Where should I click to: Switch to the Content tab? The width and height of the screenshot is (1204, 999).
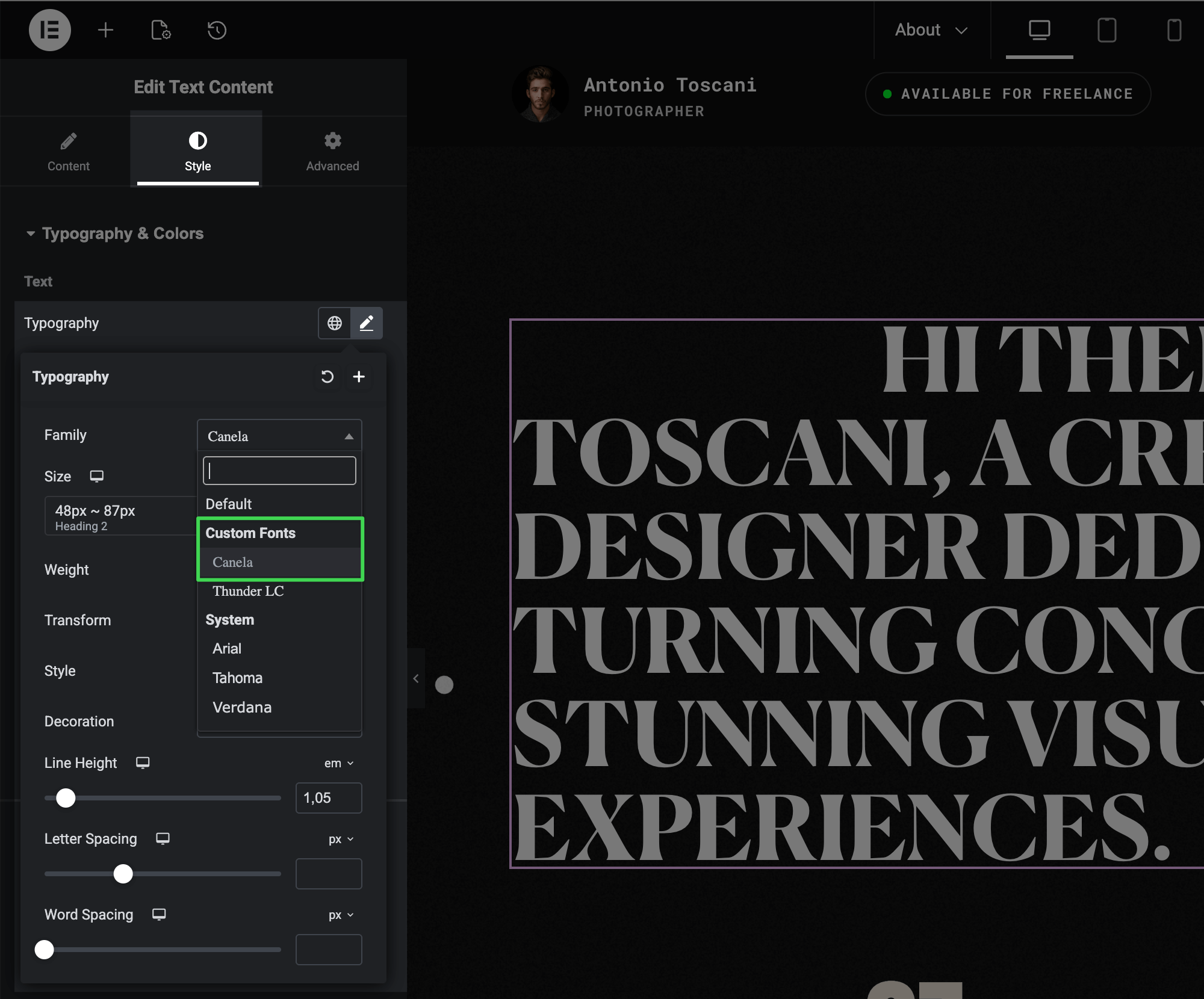pyautogui.click(x=69, y=152)
